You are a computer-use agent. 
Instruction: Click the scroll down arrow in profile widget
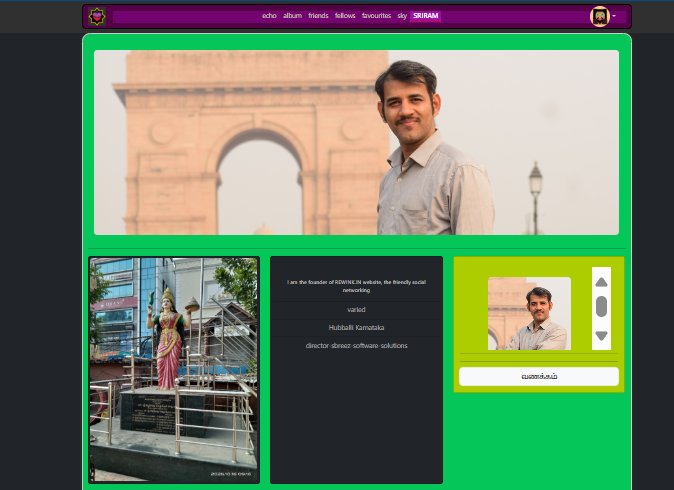click(x=601, y=335)
